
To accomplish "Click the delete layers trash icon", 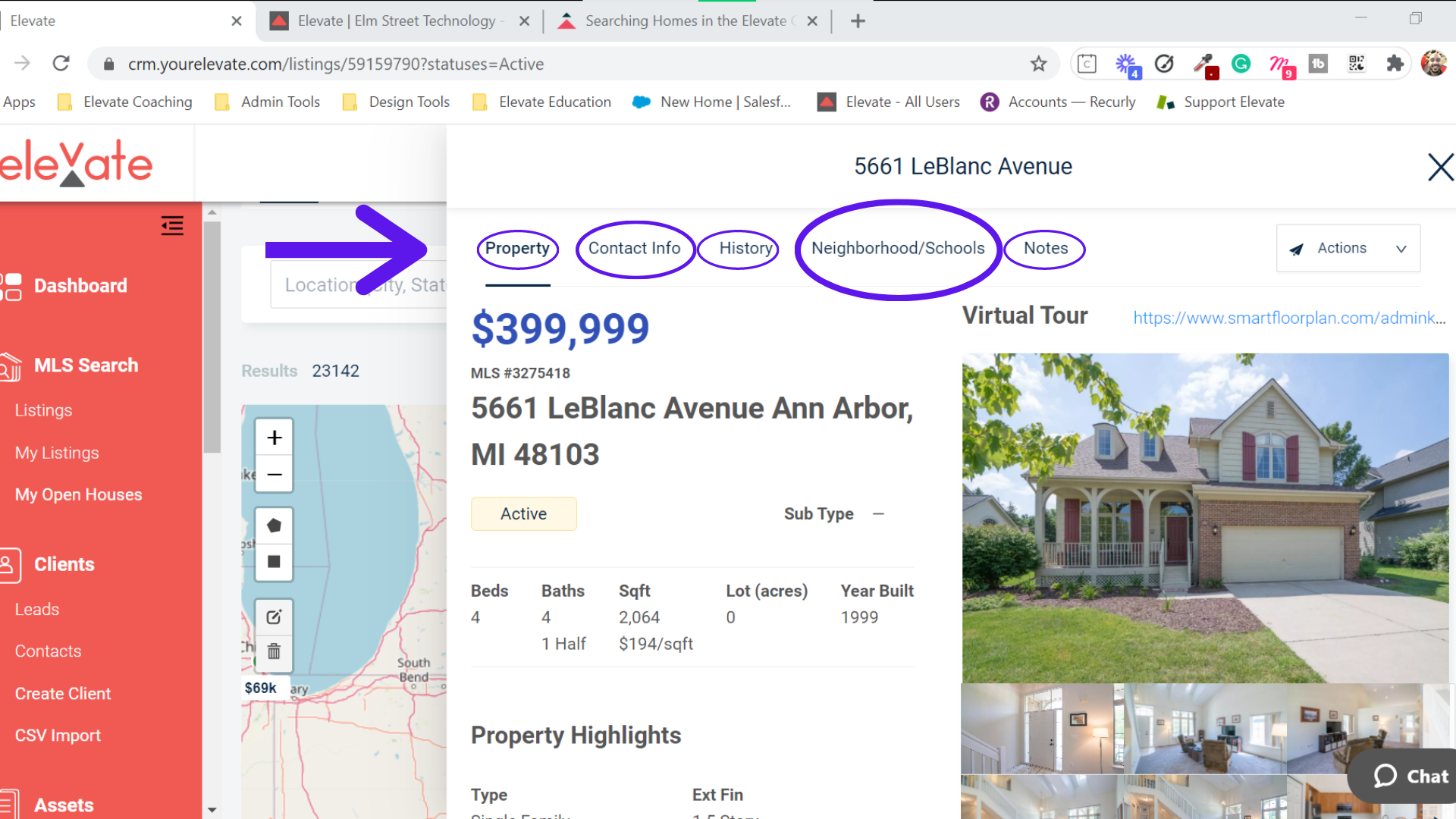I will point(275,651).
